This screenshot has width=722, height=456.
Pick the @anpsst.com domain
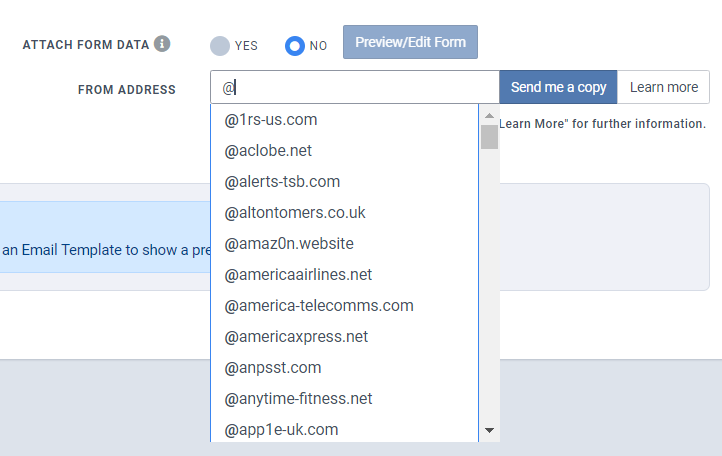pos(344,368)
